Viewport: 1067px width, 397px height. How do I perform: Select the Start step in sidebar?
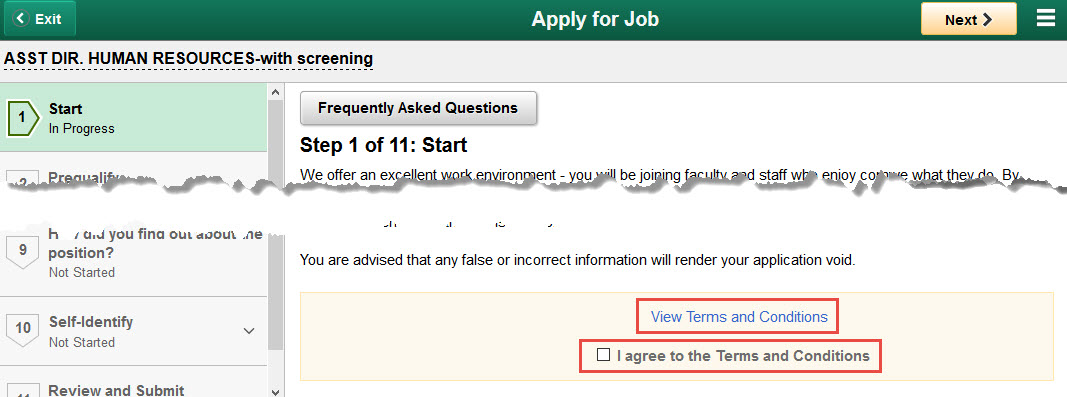pyautogui.click(x=133, y=118)
